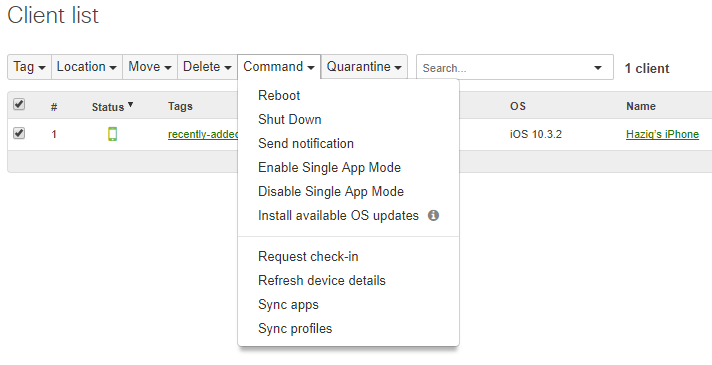Click the iOS 10.3.2 cell
Screen dimensions: 712x365
pyautogui.click(x=535, y=134)
